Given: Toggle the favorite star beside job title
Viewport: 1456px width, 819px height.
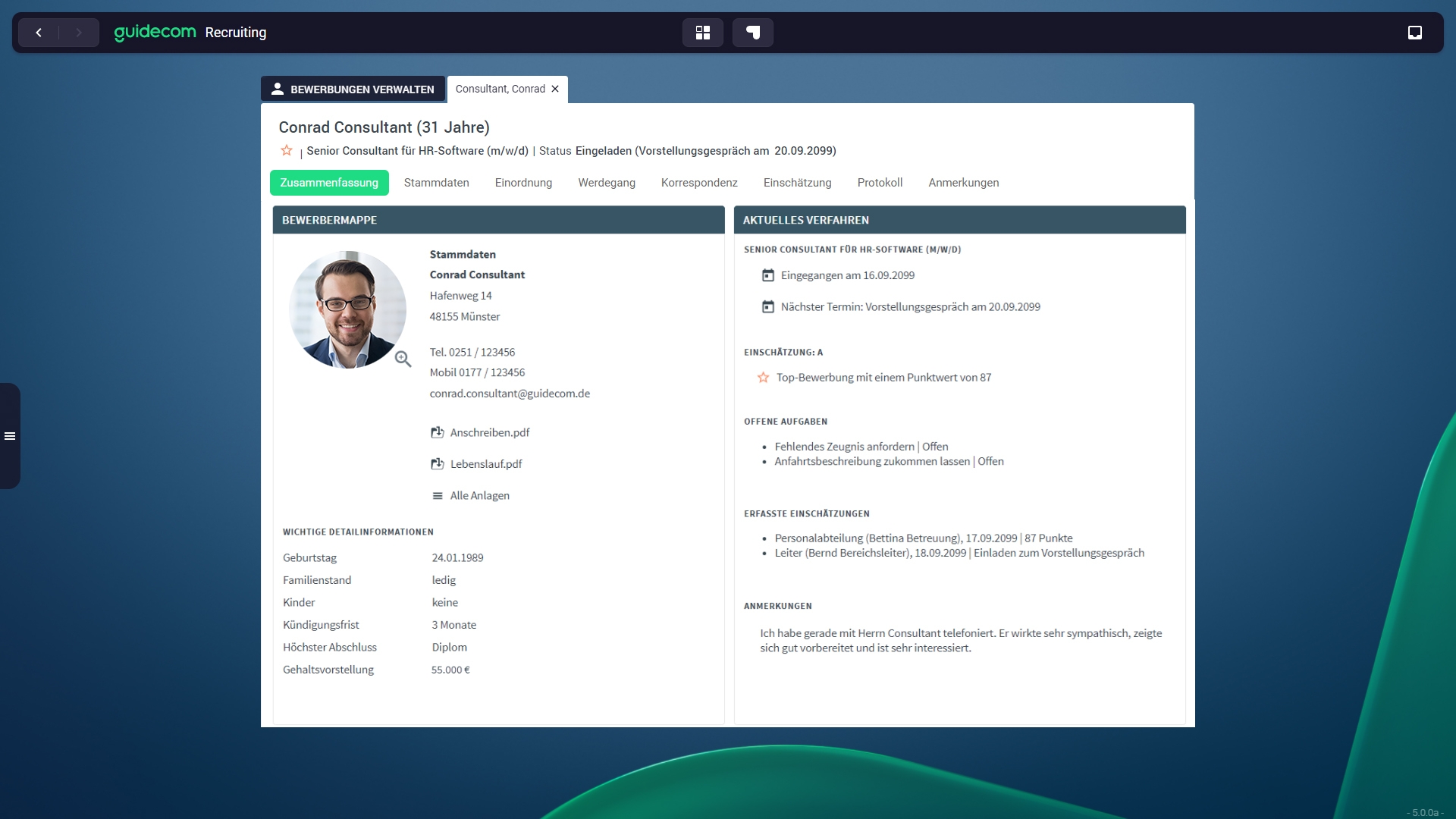Looking at the screenshot, I should point(287,150).
